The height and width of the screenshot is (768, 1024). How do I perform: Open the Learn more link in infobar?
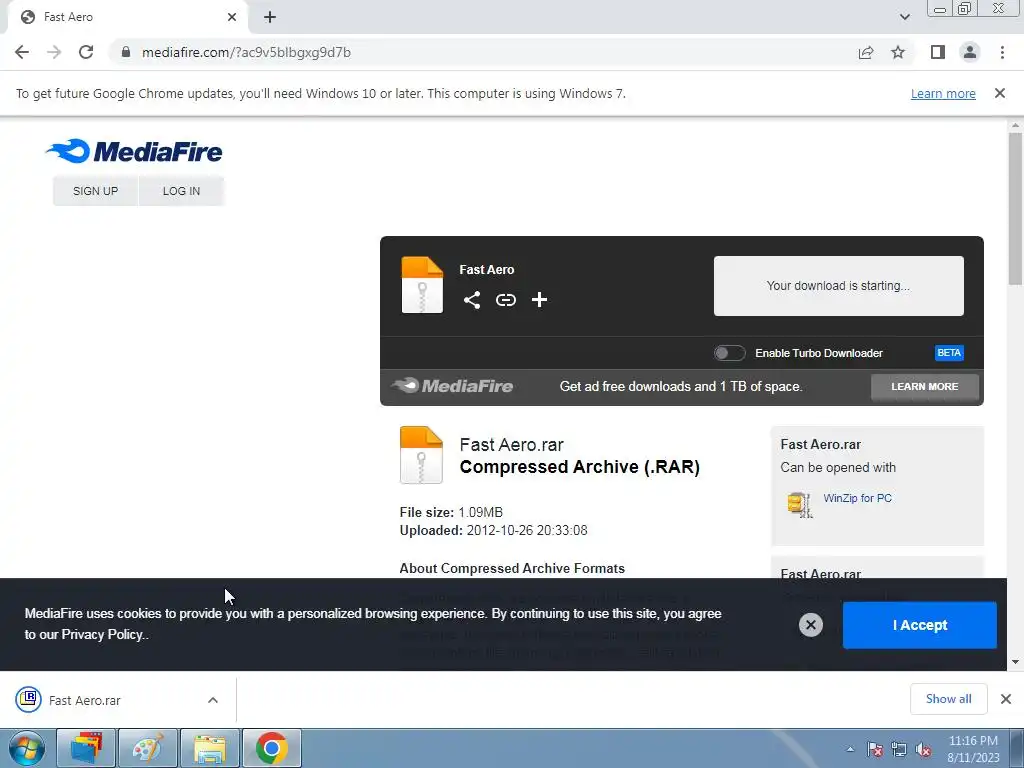(x=943, y=94)
